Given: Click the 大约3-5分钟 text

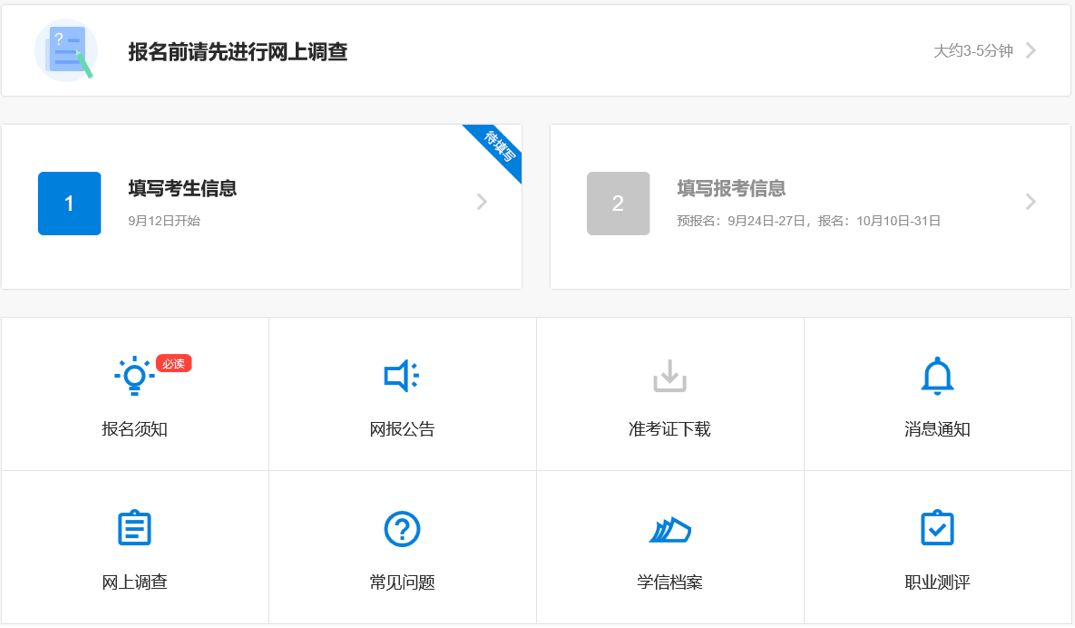Looking at the screenshot, I should (972, 51).
